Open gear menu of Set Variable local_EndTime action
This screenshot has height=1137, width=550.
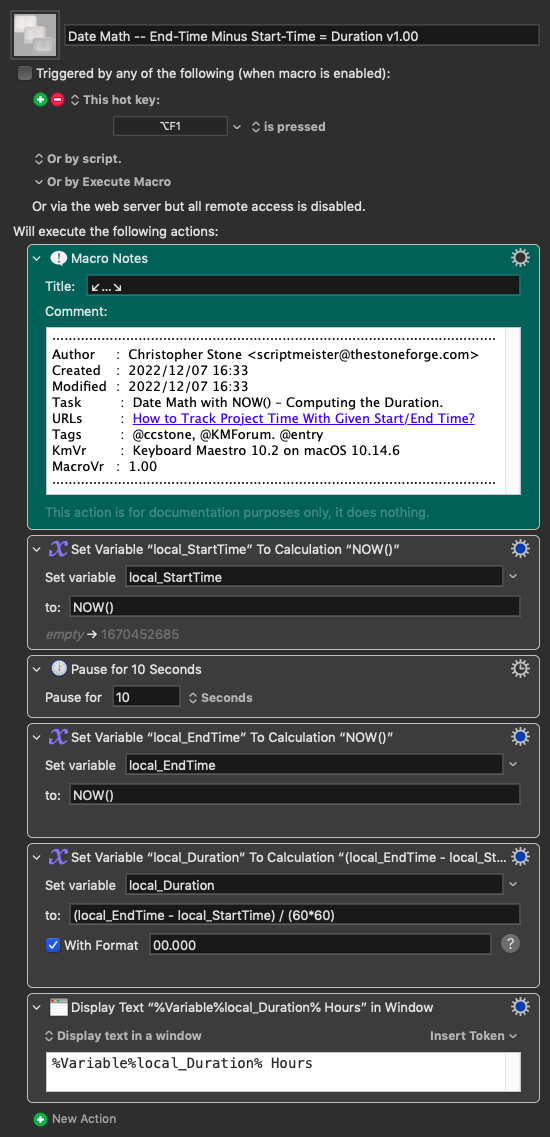[x=520, y=737]
